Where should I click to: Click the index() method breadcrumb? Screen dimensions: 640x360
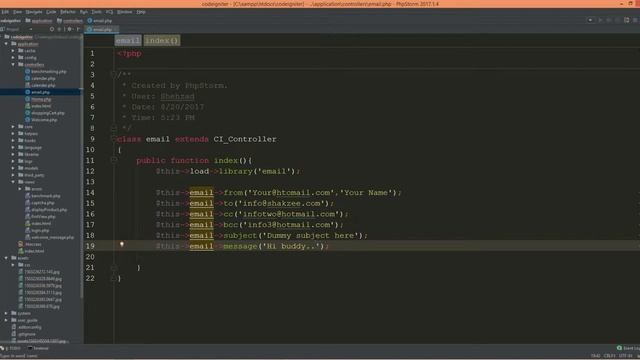(162, 40)
